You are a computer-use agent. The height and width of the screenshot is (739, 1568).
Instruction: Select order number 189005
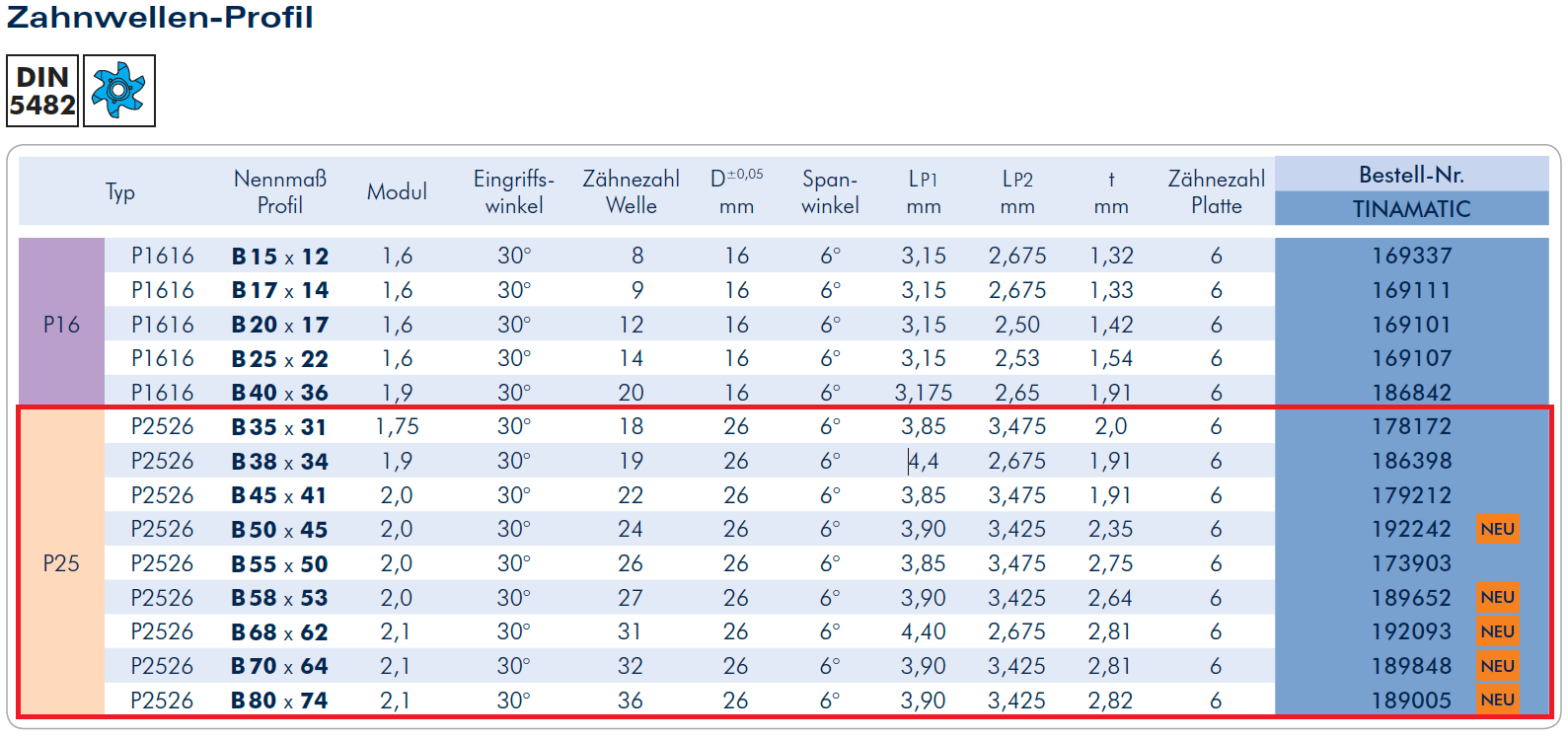click(1411, 701)
